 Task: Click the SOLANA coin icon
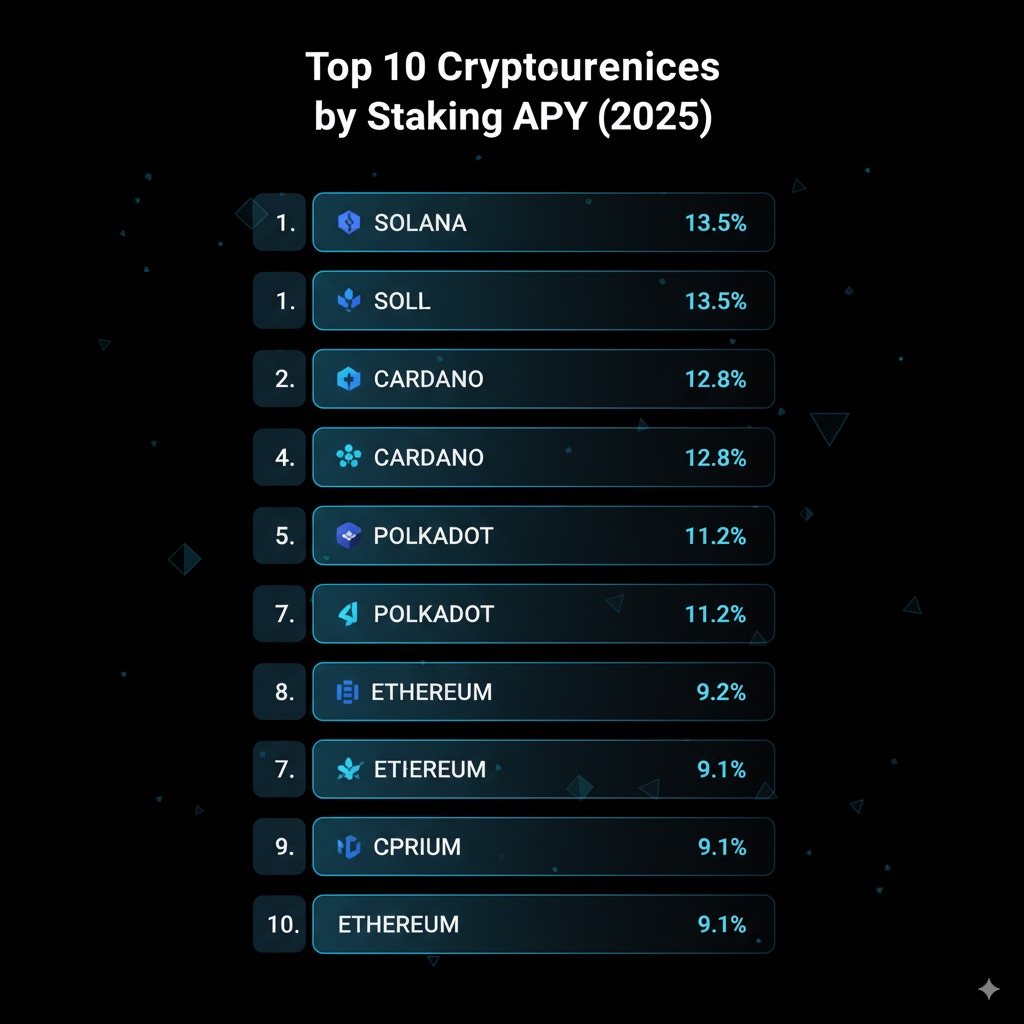pyautogui.click(x=348, y=223)
